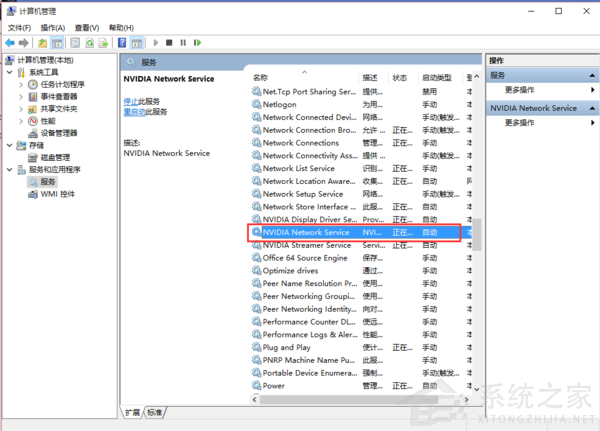
Task: Click the gear icon beside Netlogon
Action: point(257,104)
